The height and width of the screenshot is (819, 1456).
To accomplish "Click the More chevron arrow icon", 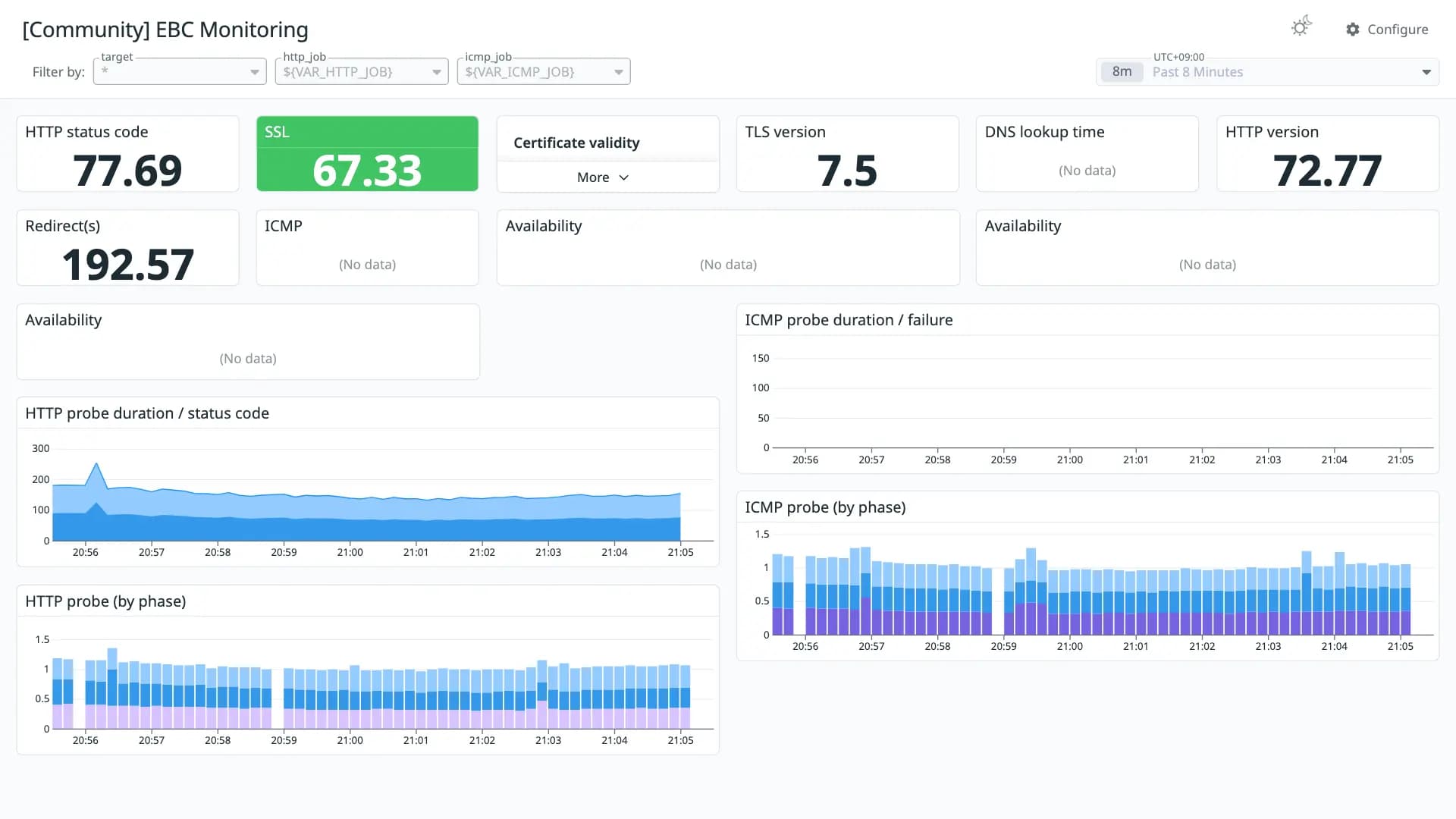I will click(x=624, y=177).
